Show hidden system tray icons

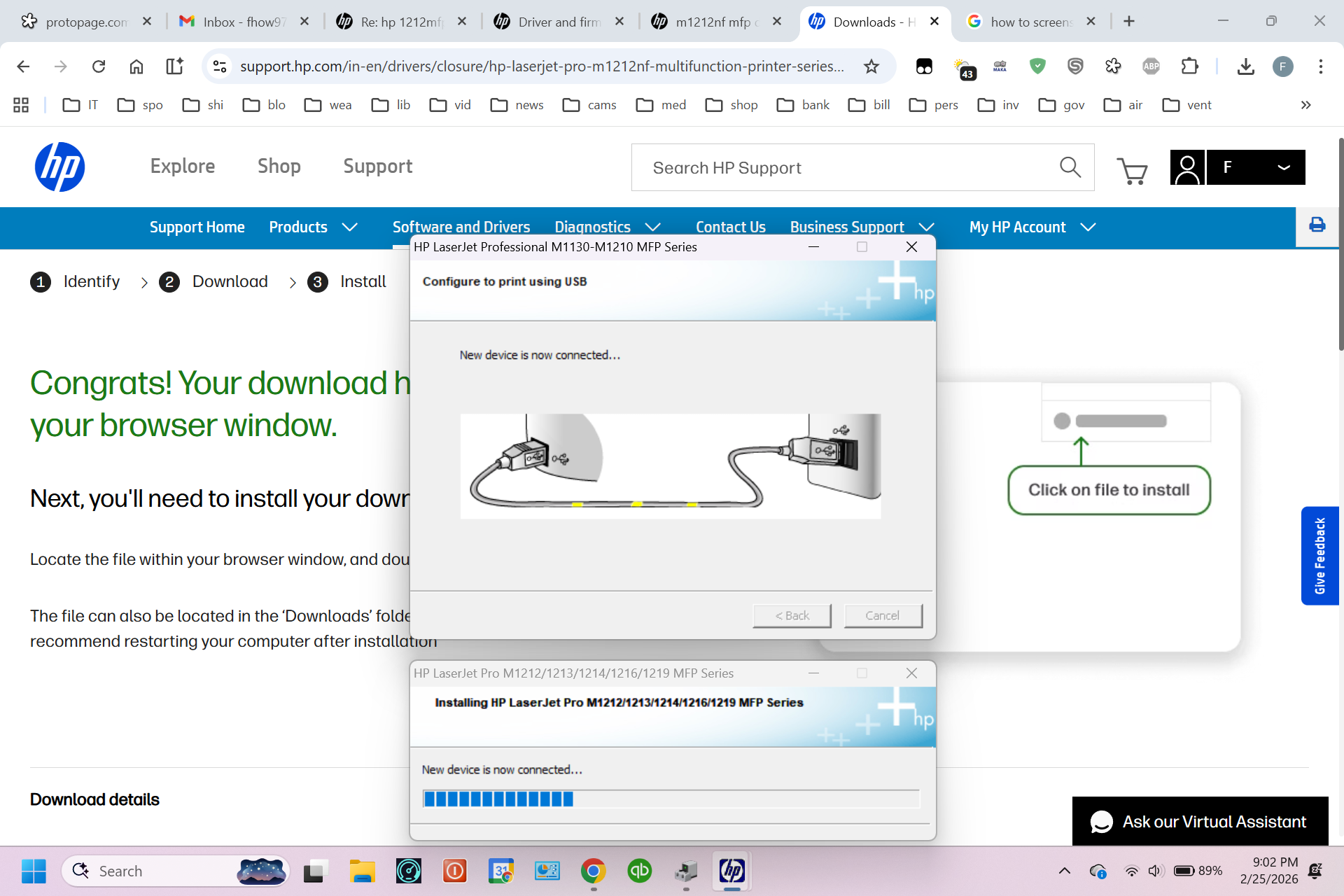click(1064, 871)
